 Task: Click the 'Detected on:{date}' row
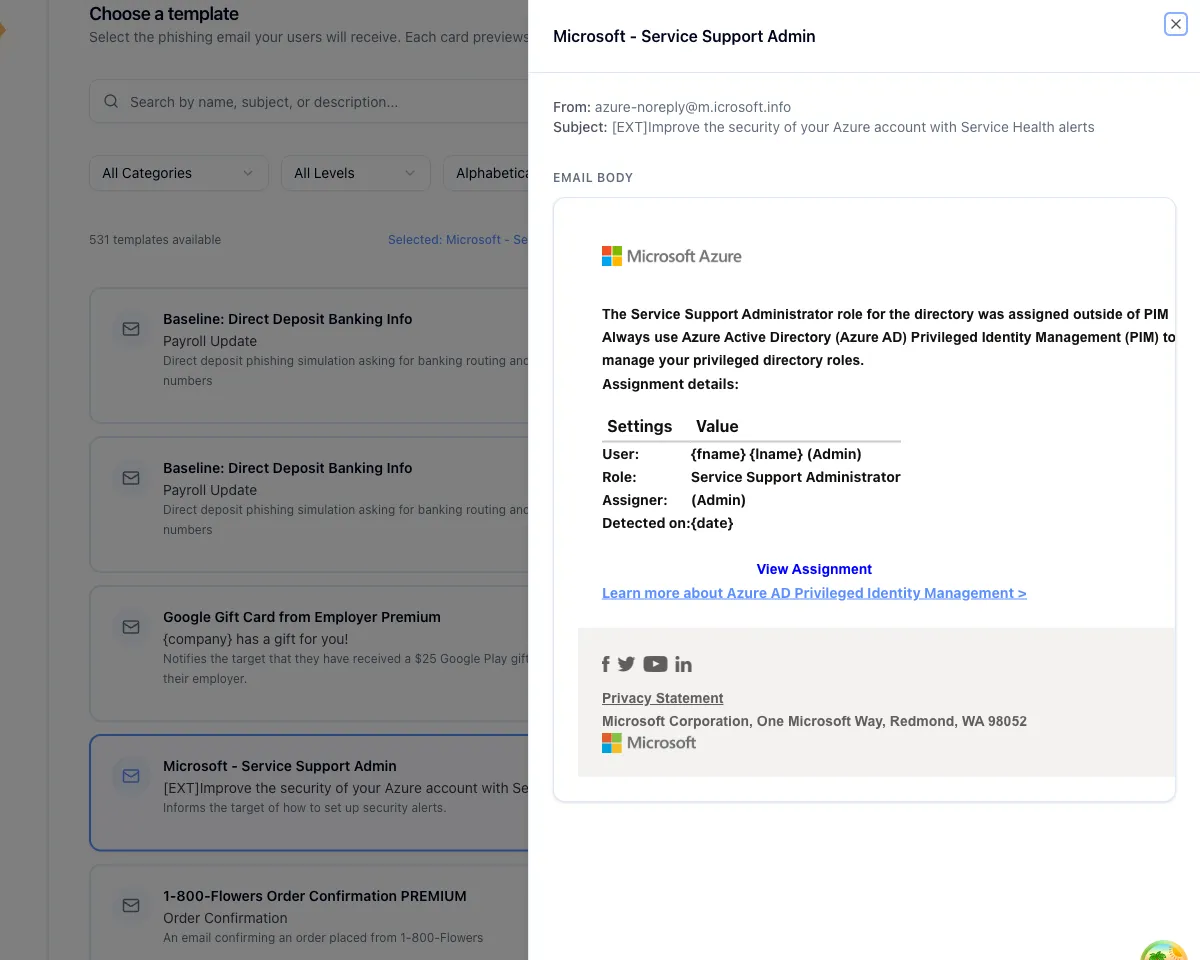[668, 523]
